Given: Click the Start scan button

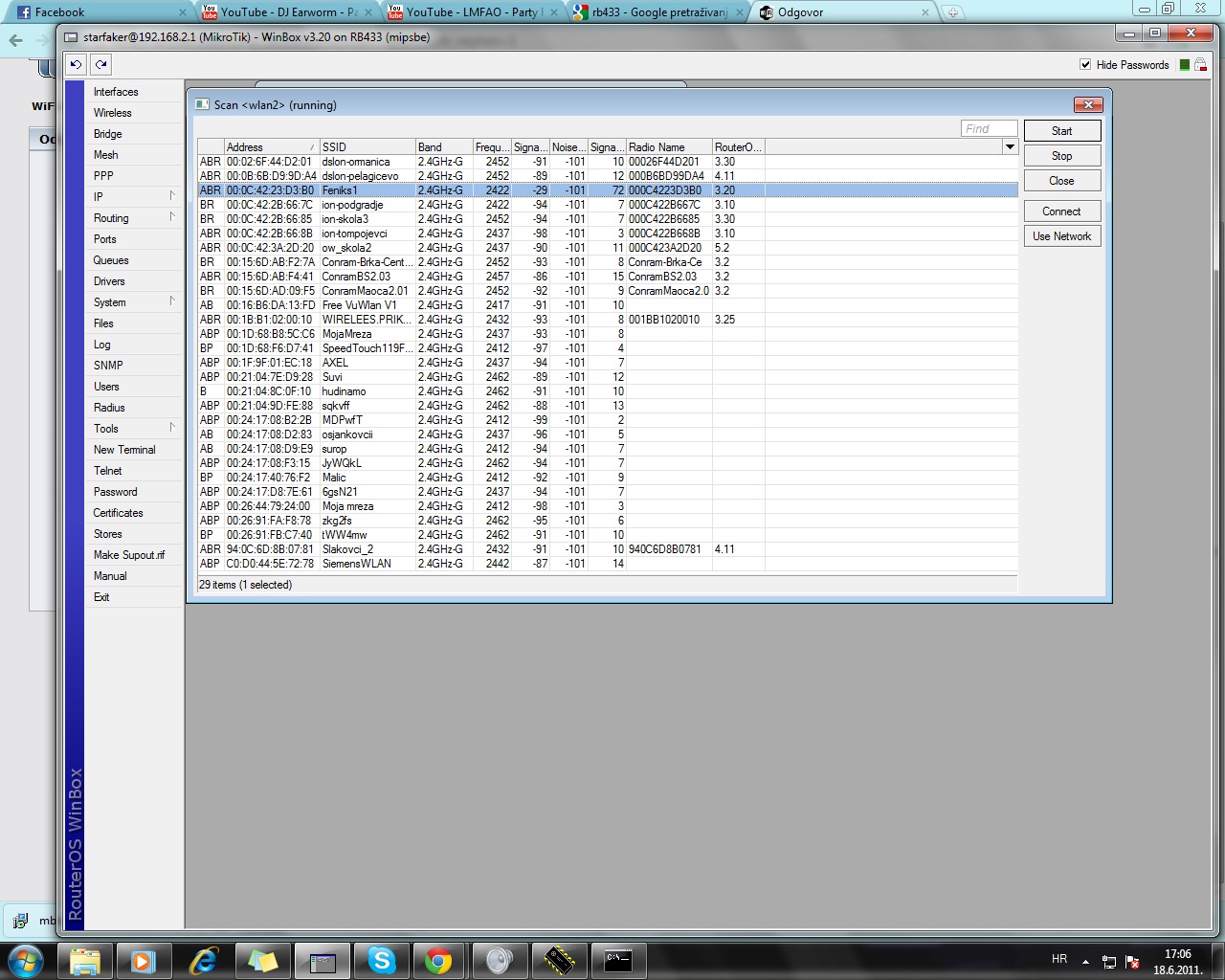Looking at the screenshot, I should point(1062,131).
